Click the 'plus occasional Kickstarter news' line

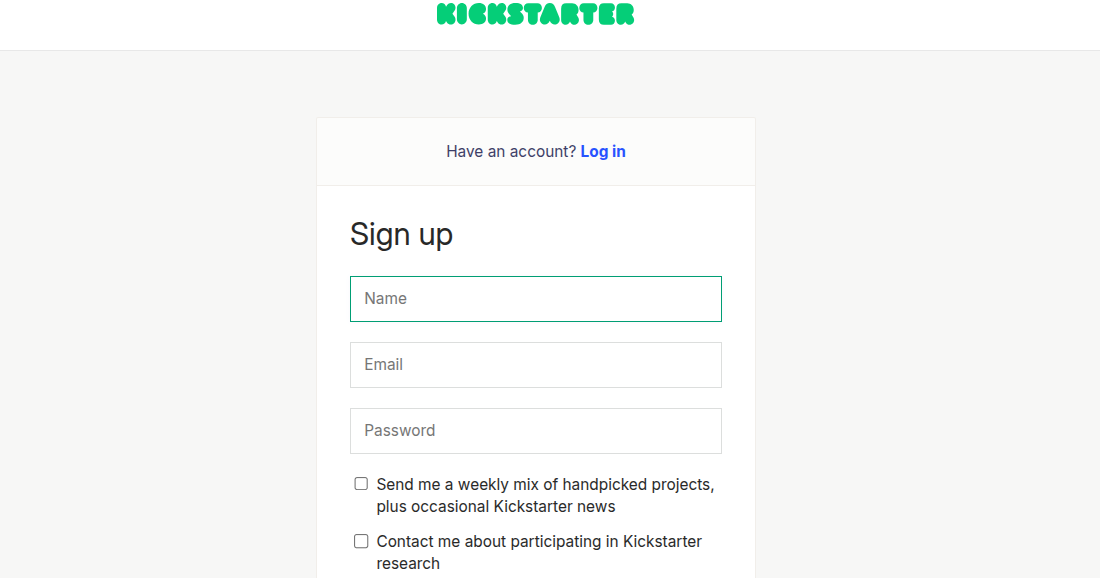[x=496, y=506]
